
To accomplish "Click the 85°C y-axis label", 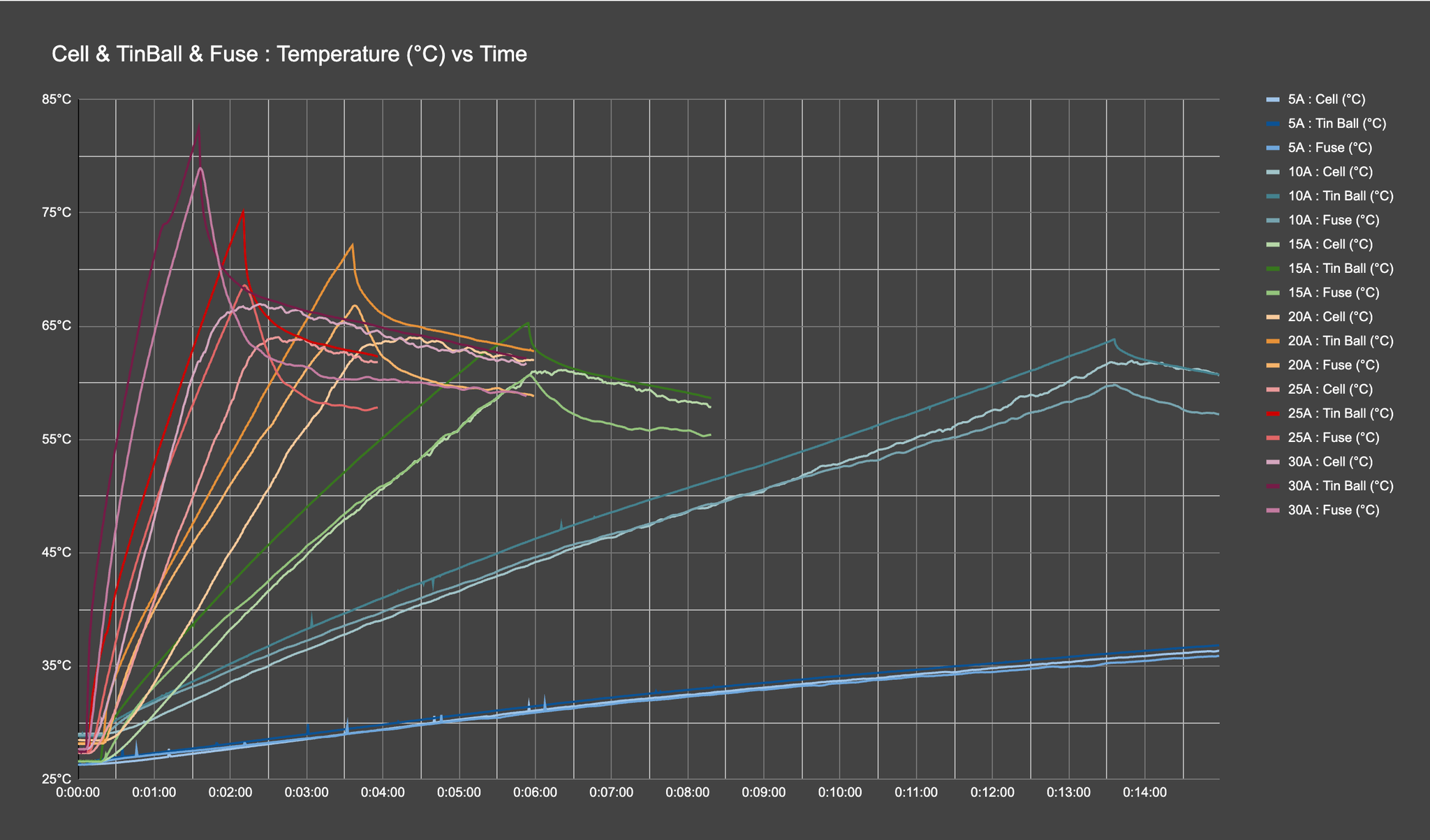I will click(57, 99).
